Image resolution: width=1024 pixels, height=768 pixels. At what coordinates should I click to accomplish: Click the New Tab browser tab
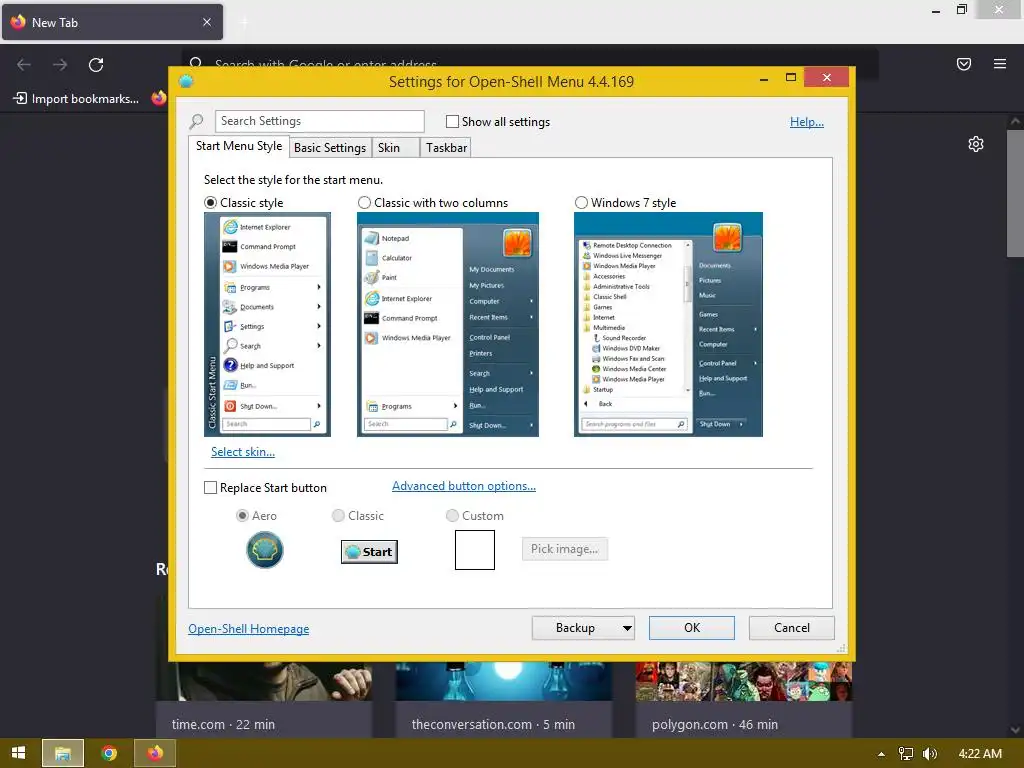pos(112,22)
